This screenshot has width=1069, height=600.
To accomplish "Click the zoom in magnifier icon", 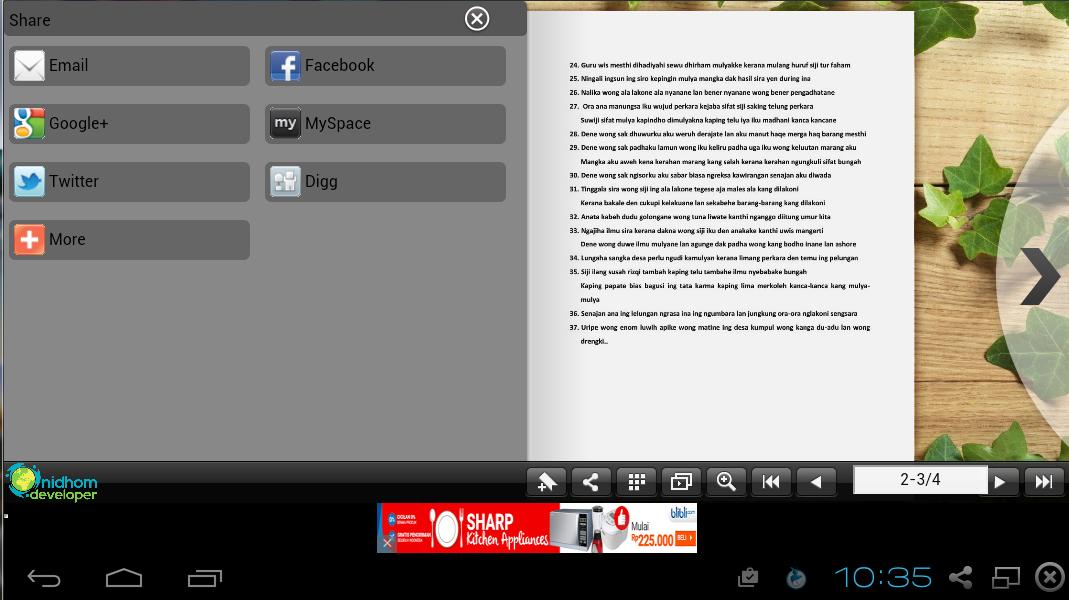I will point(726,482).
